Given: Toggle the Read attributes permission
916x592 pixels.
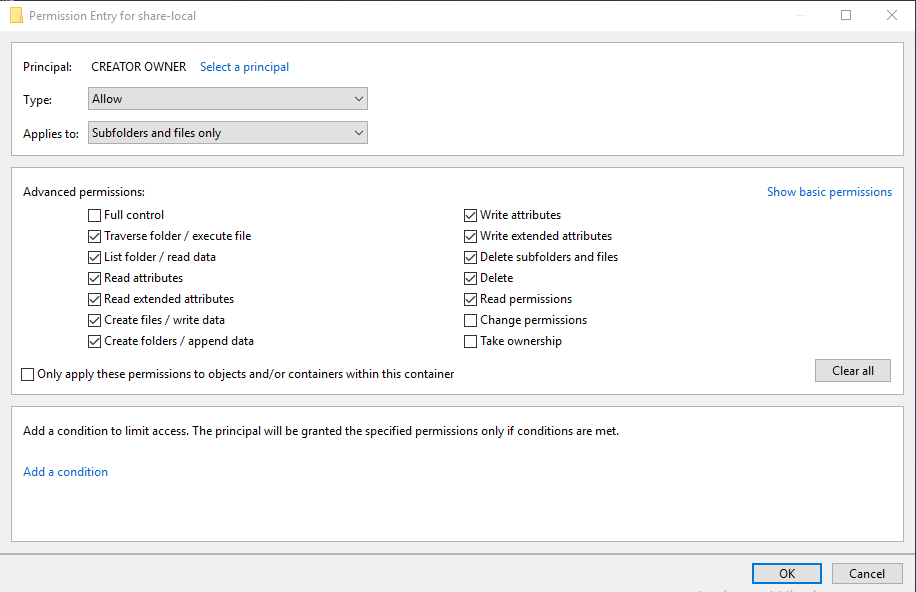Looking at the screenshot, I should (95, 278).
